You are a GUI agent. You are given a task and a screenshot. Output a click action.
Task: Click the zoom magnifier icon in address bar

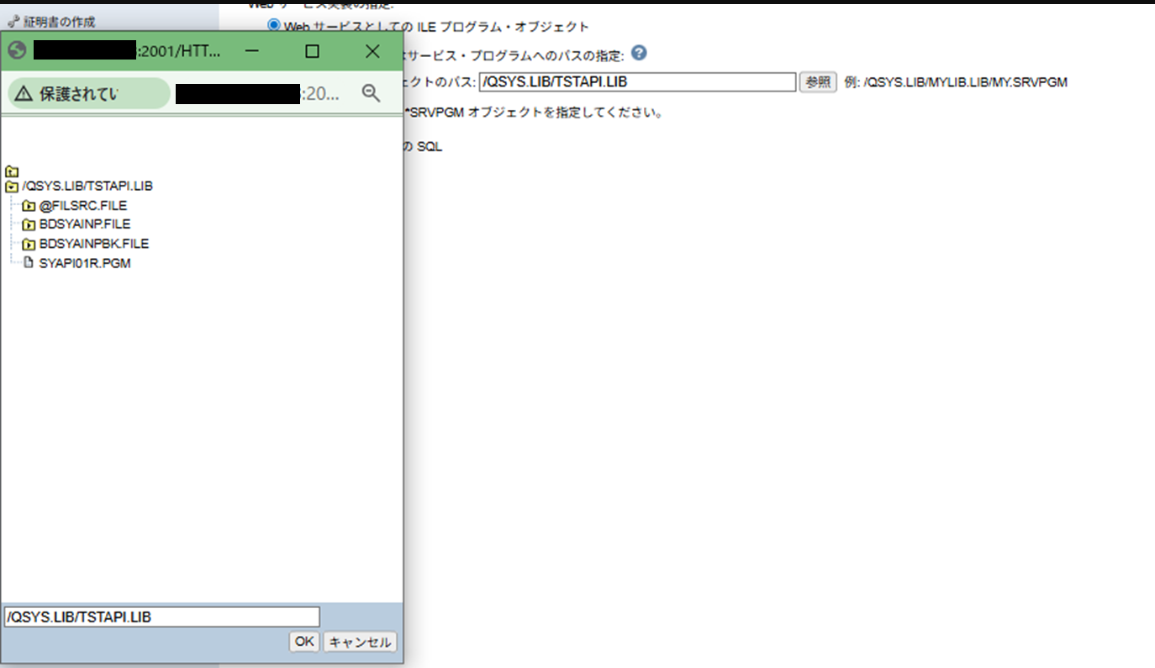click(371, 93)
